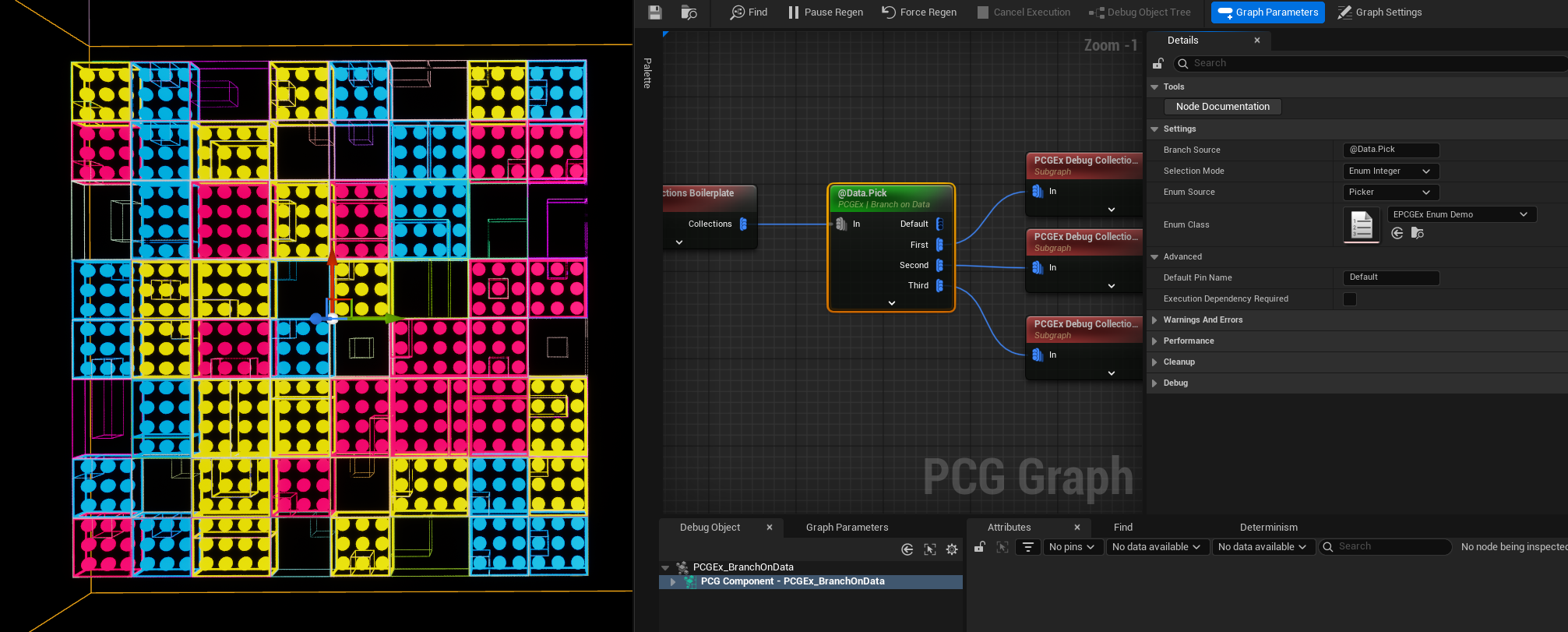Save the PCG graph with the floppy disk icon
1568x632 pixels.
pyautogui.click(x=654, y=12)
